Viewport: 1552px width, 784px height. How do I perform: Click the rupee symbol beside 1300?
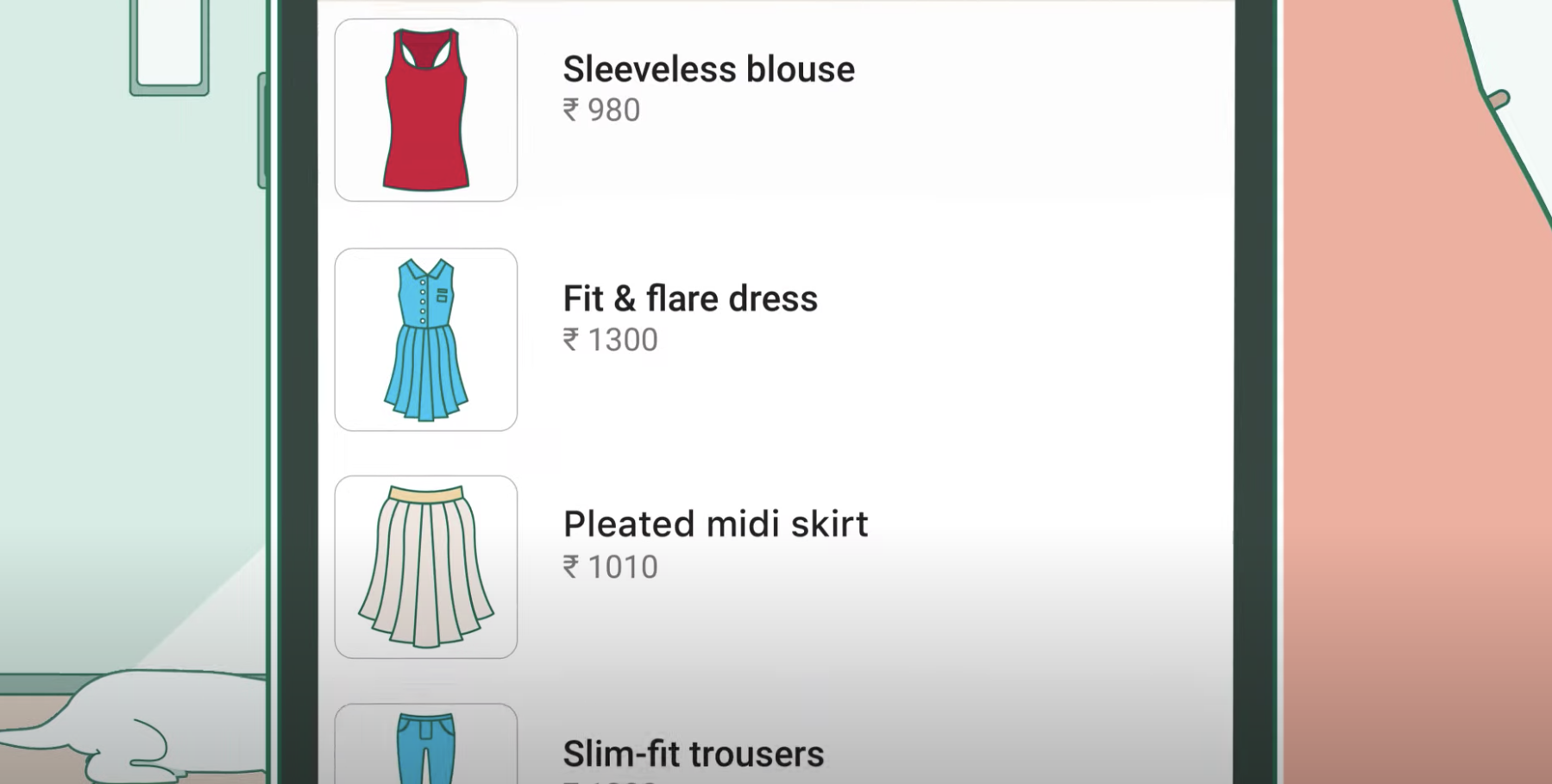click(570, 340)
